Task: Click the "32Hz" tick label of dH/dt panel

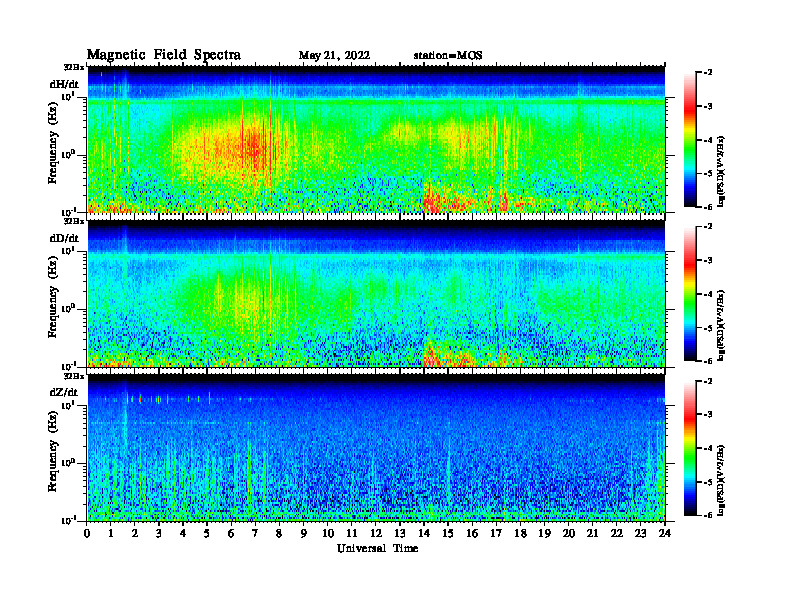Action: 73,67
